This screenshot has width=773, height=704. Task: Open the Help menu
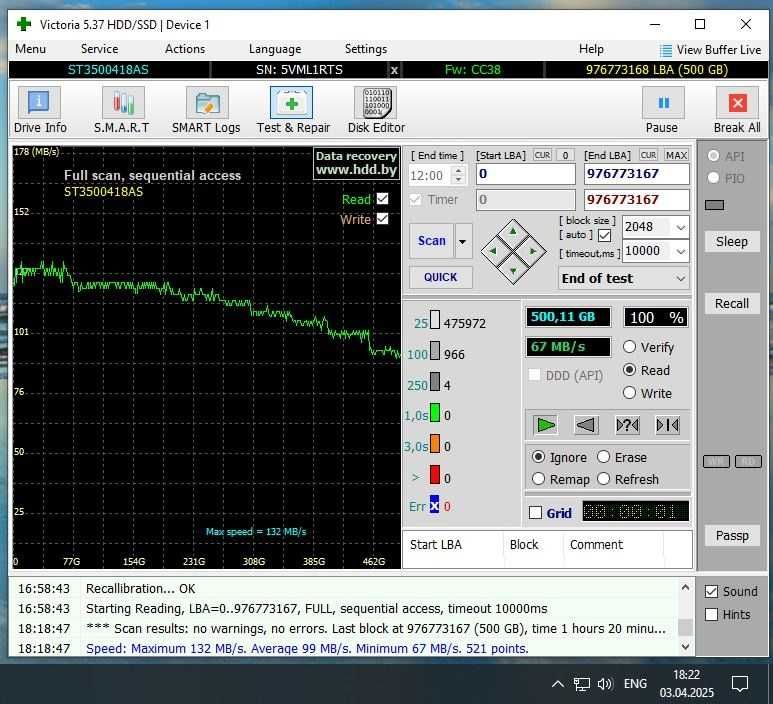coord(591,49)
